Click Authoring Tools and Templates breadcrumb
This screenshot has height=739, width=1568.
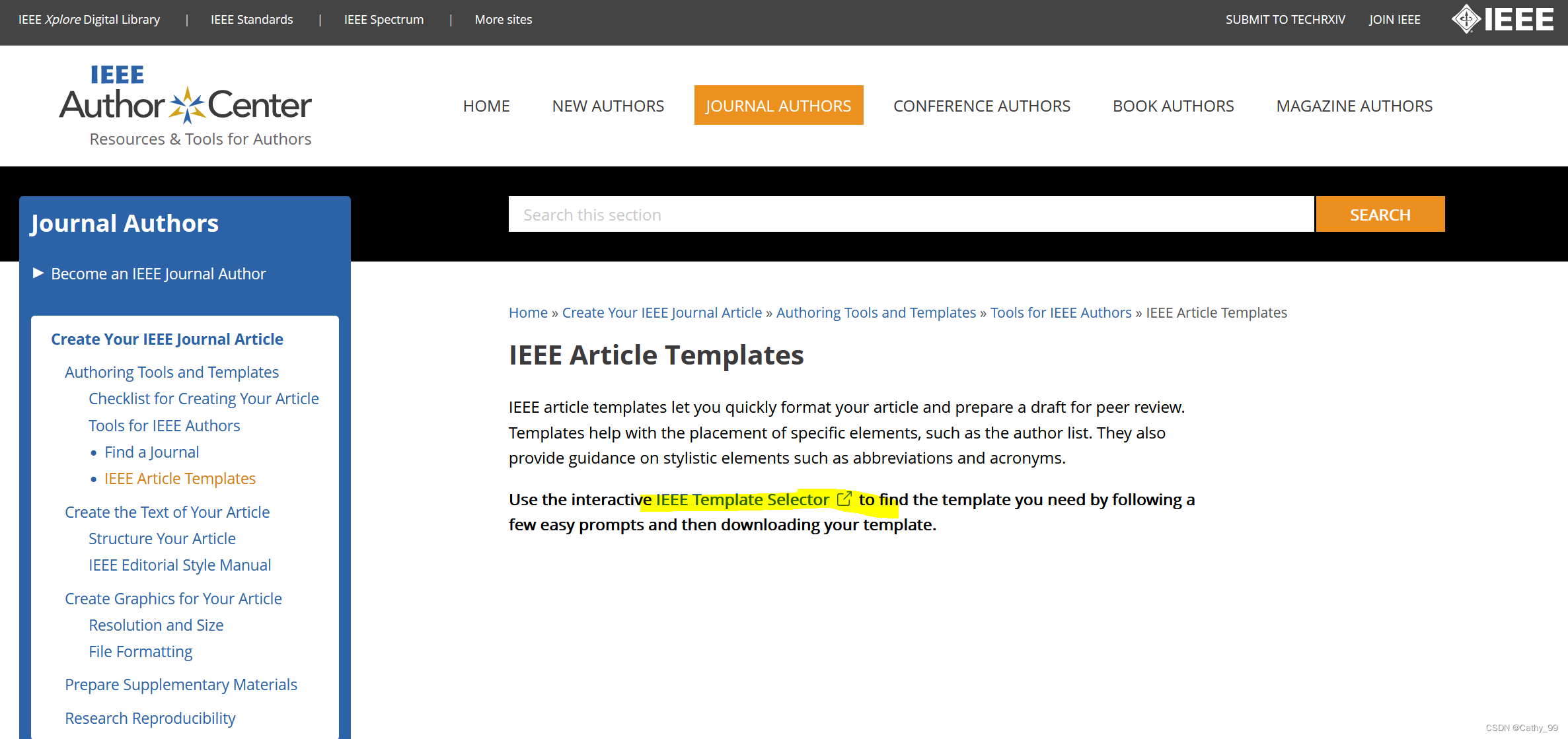pos(876,312)
